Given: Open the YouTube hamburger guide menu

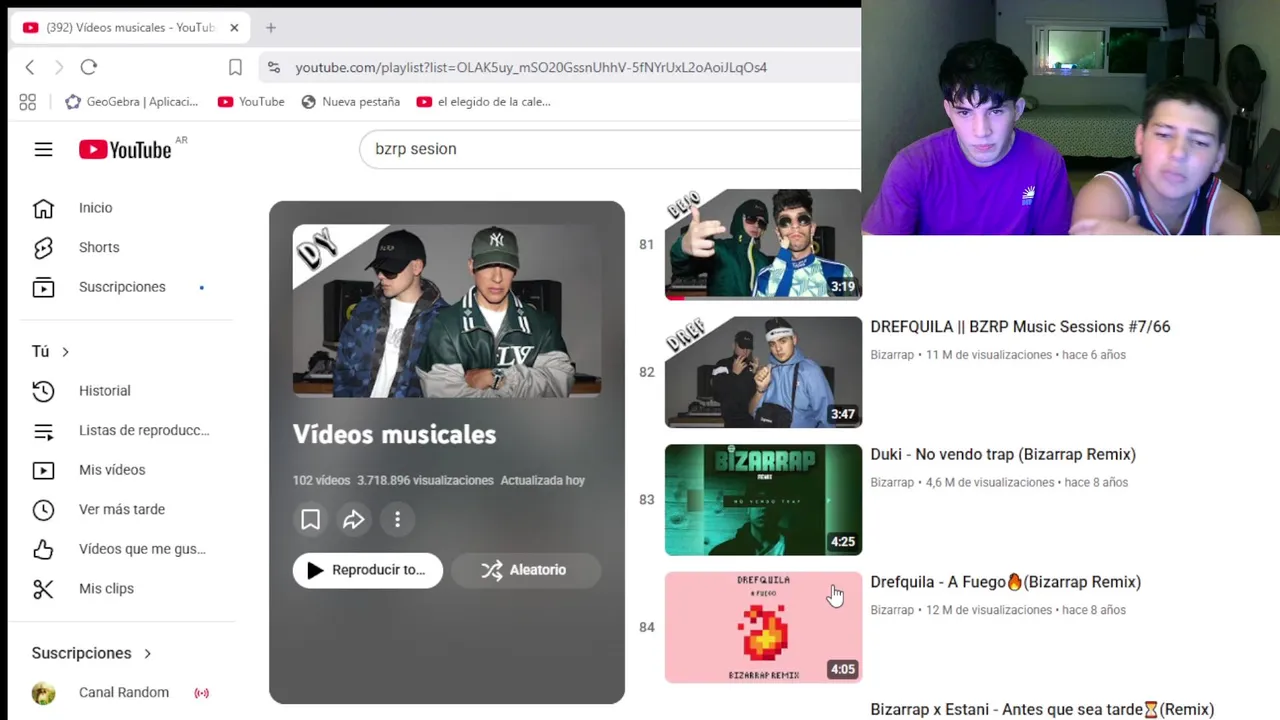Looking at the screenshot, I should point(43,149).
